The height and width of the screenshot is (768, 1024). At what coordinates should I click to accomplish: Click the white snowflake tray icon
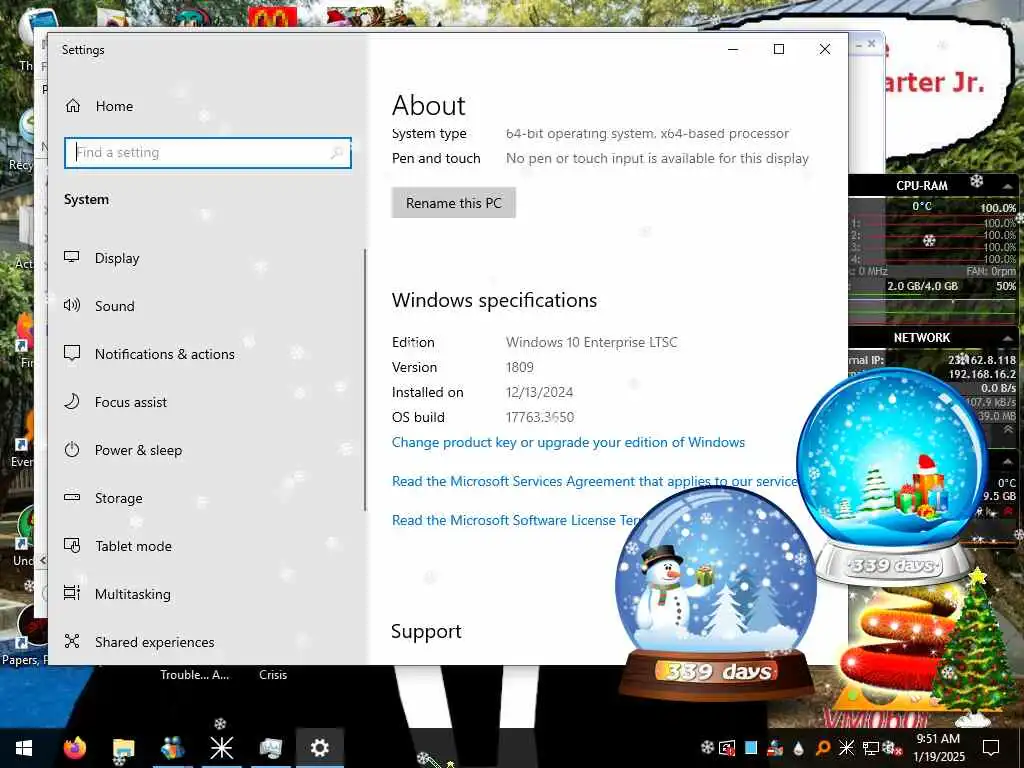[x=846, y=748]
